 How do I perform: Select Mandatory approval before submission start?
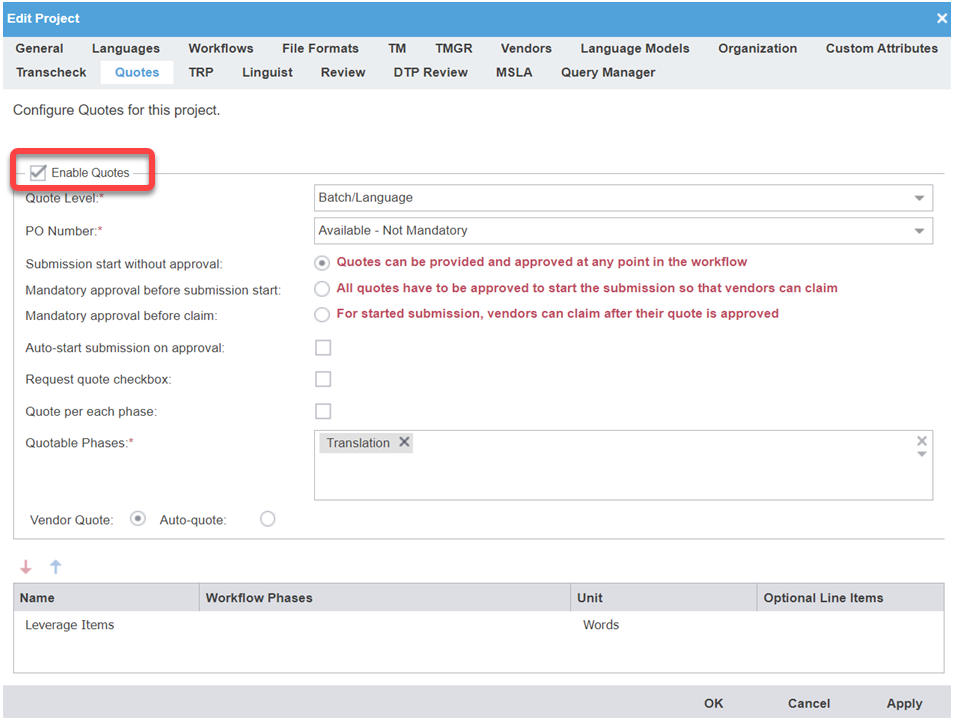(x=322, y=289)
